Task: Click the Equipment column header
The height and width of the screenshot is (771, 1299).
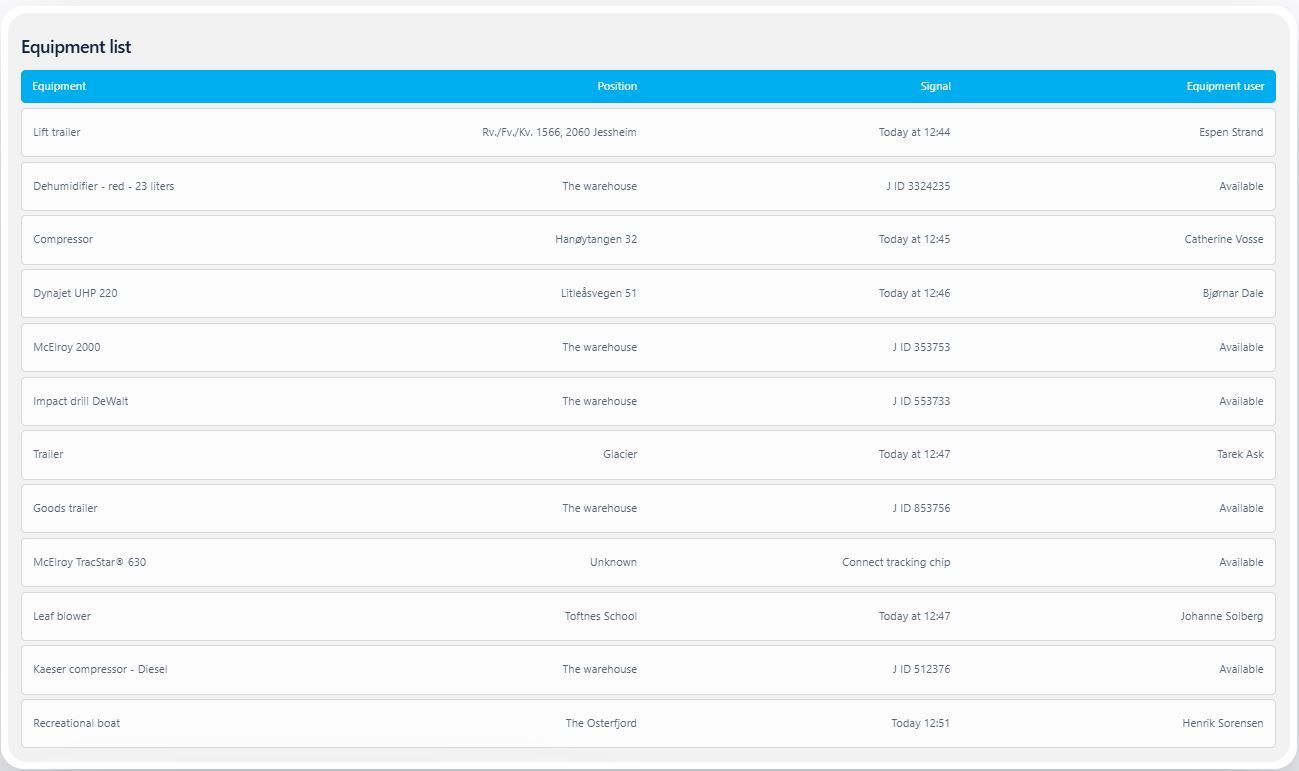Action: [59, 86]
